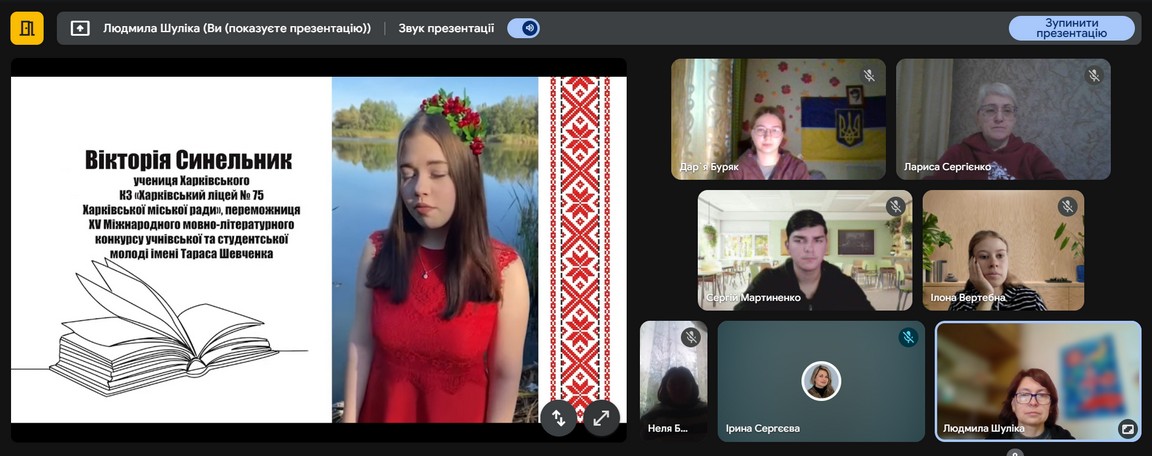
Task: Click the muted mic icon on Сергій Мартиненко's tile
Action: [x=895, y=207]
